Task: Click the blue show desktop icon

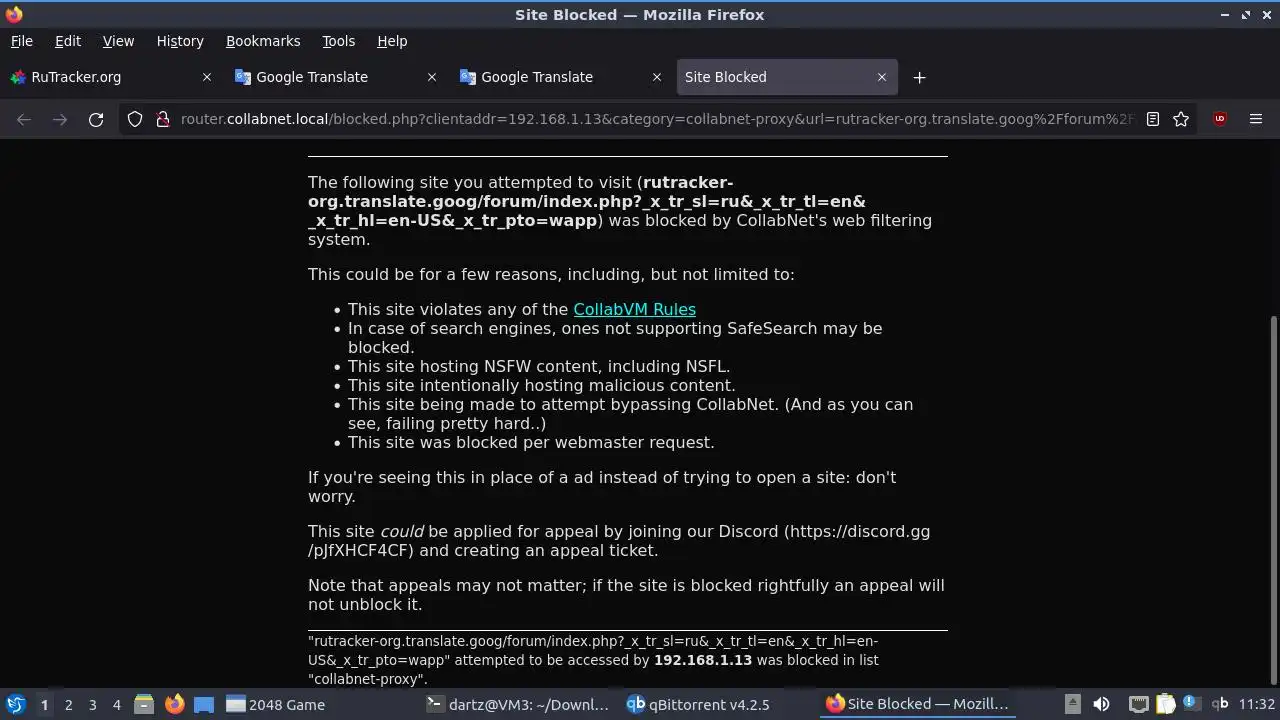Action: pyautogui.click(x=204, y=704)
